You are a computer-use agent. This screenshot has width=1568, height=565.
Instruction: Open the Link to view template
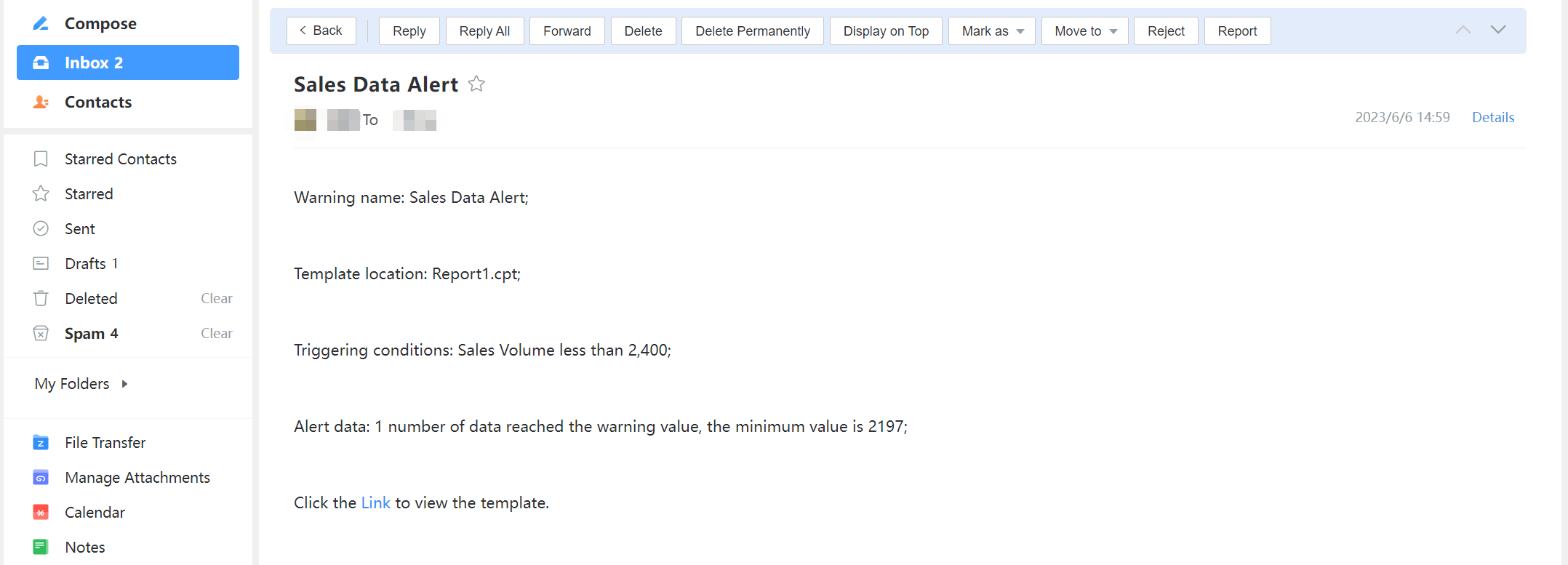(375, 502)
